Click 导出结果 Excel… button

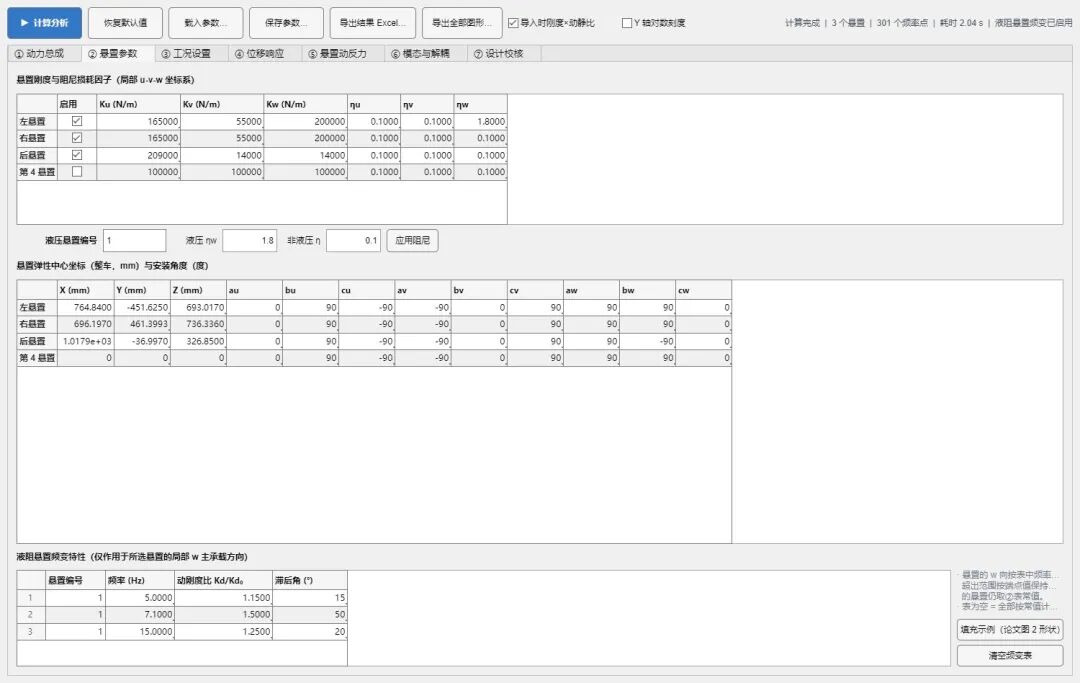tap(373, 23)
